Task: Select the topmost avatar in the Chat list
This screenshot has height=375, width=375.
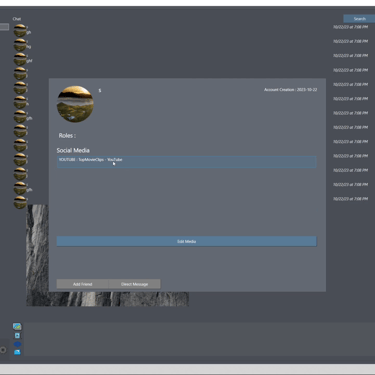Action: click(x=20, y=30)
